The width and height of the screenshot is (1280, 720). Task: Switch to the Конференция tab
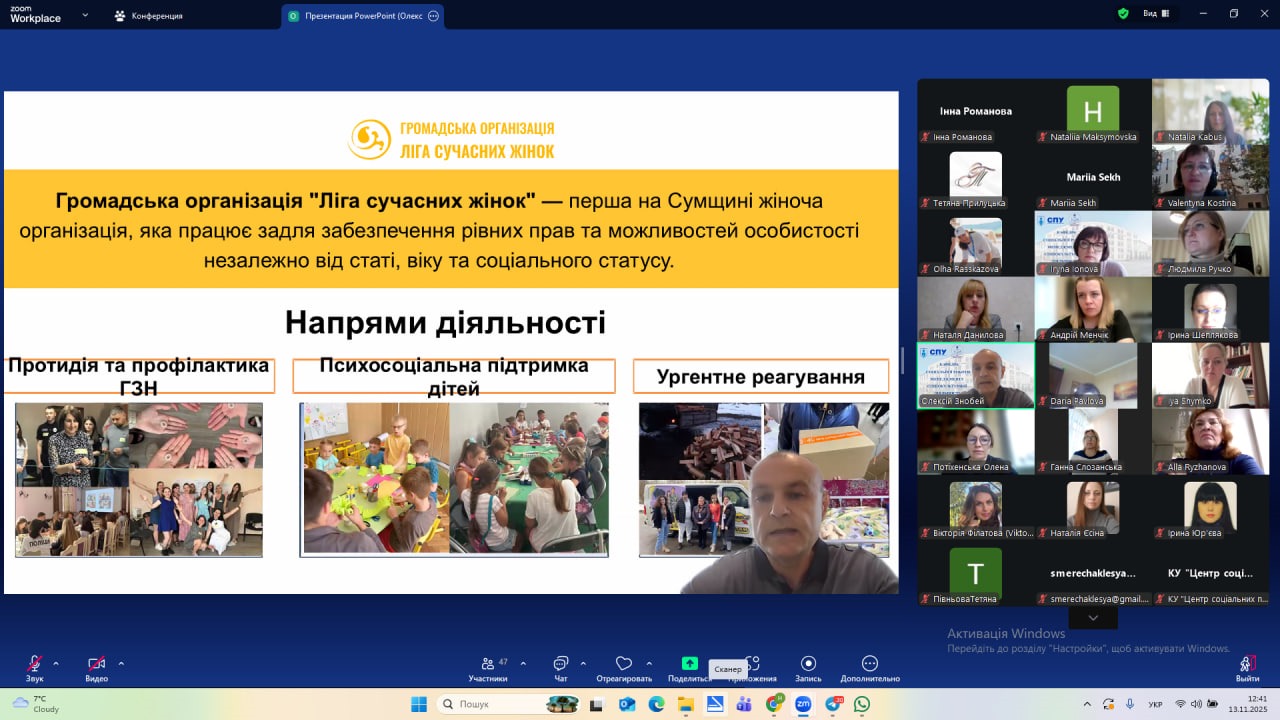point(150,16)
